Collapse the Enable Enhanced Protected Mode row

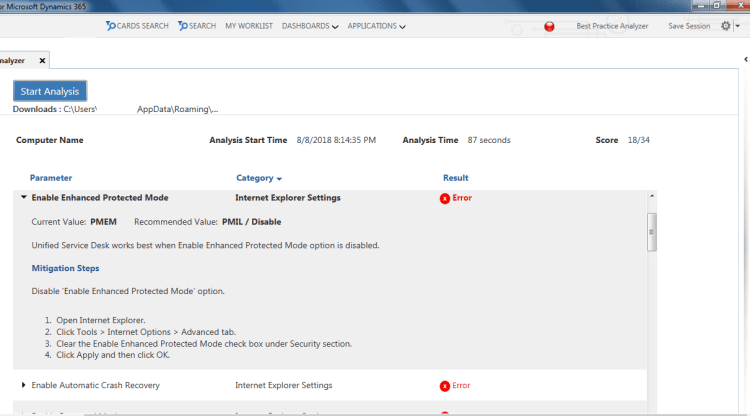coord(23,197)
